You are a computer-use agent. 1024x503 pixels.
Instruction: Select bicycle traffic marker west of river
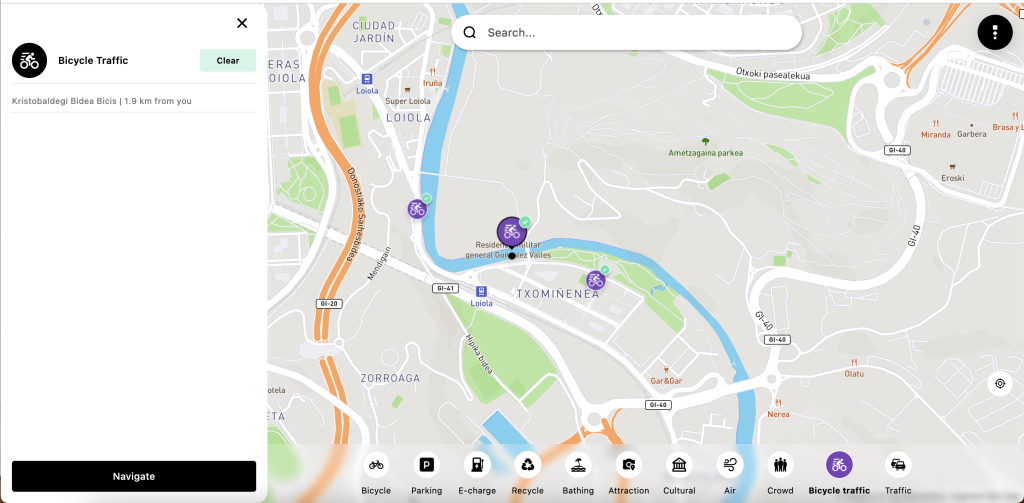pyautogui.click(x=417, y=209)
